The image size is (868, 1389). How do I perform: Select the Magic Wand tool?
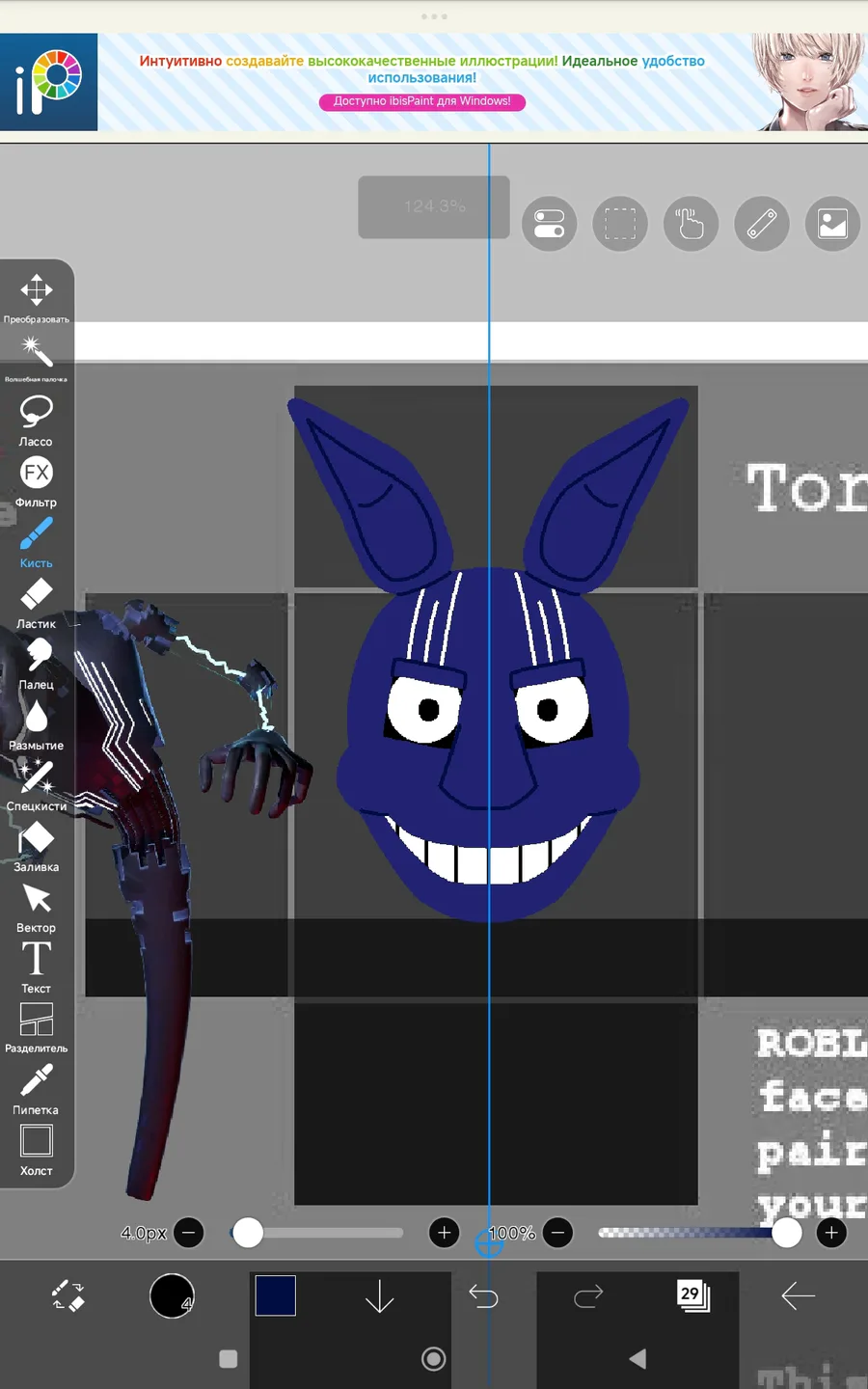37,359
